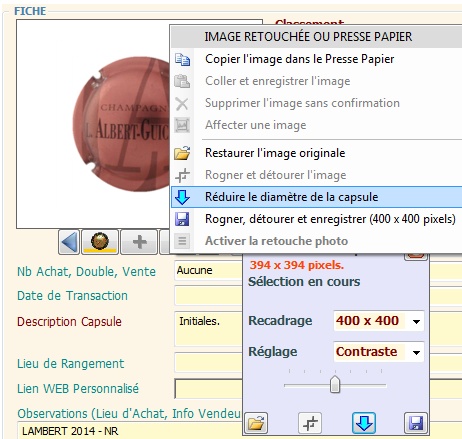Screen dimensions: 462x439
Task: Click the open folder icon beside Restaurer
Action: tap(182, 153)
